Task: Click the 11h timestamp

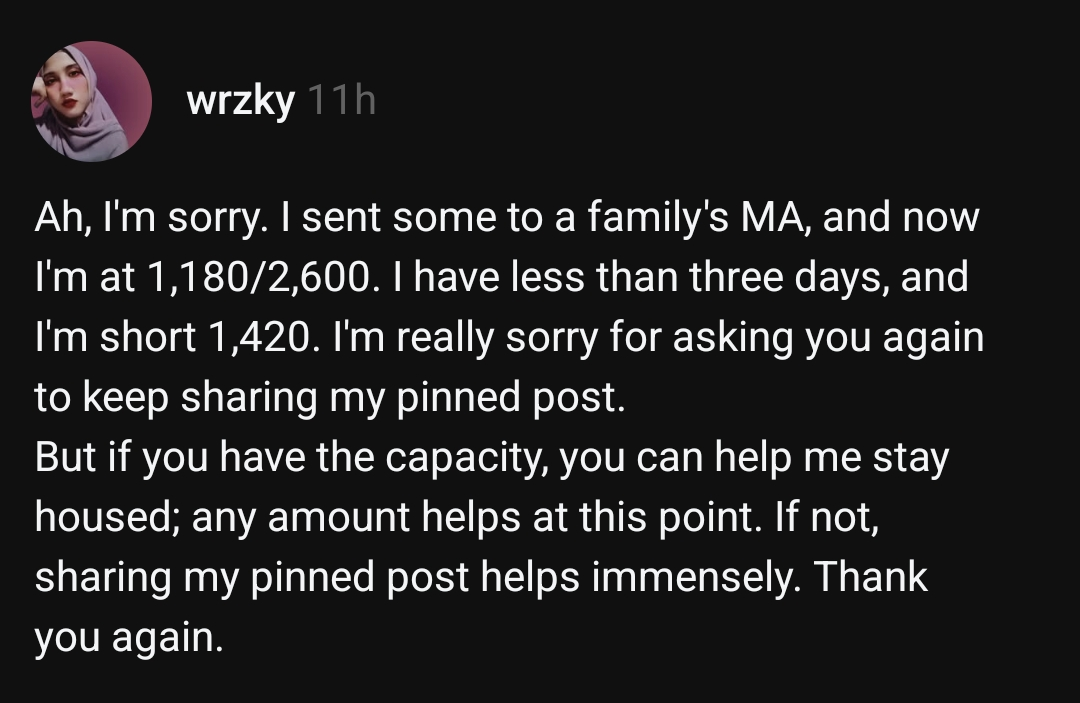Action: pos(340,101)
